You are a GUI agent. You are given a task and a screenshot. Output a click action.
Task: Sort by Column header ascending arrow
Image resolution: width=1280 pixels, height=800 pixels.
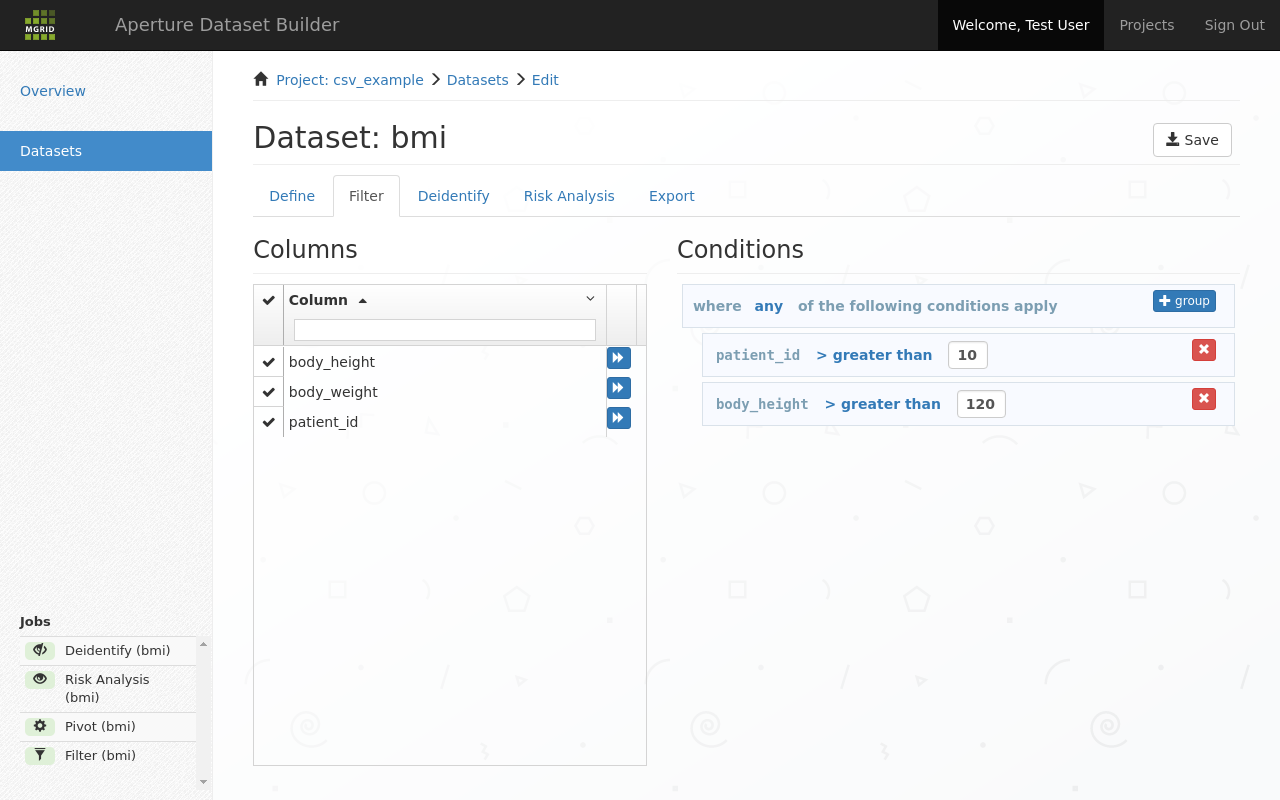363,300
